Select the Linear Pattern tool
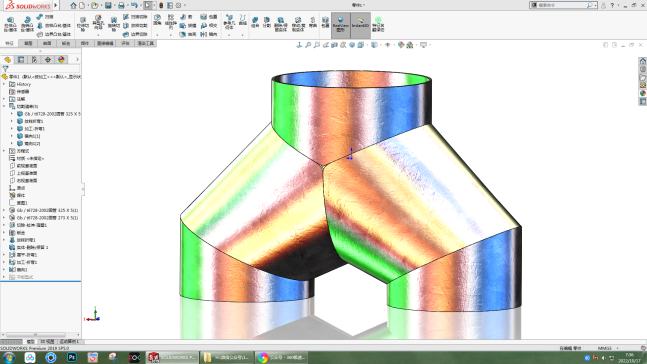 (171, 21)
